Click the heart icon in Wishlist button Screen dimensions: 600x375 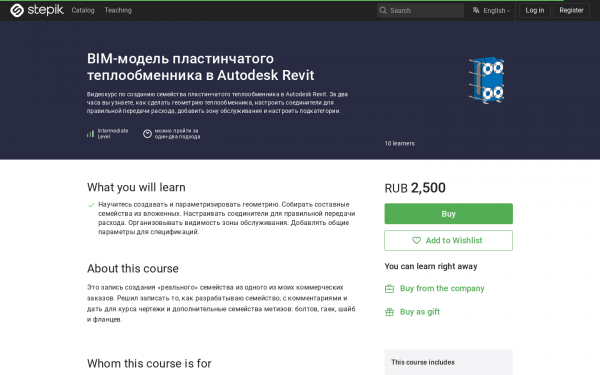click(416, 240)
